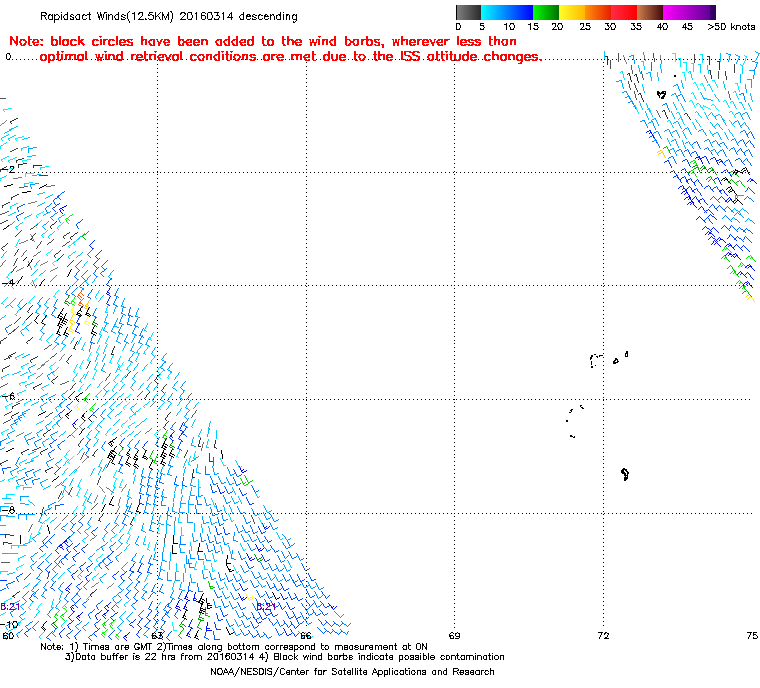The width and height of the screenshot is (760, 688).
Task: Click the magenta 40-45 knots color segment
Action: pyautogui.click(x=676, y=12)
